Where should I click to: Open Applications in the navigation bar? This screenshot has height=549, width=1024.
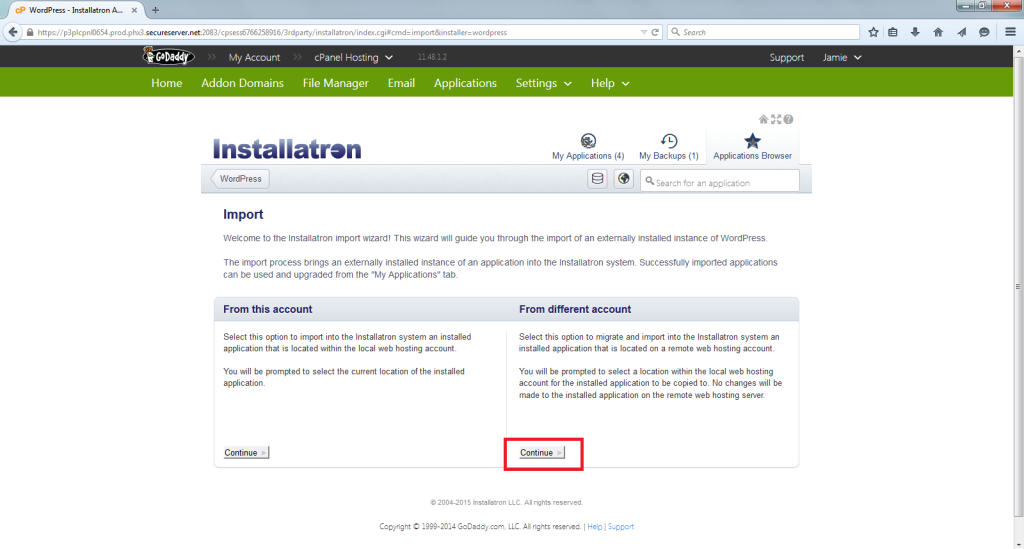click(x=465, y=83)
